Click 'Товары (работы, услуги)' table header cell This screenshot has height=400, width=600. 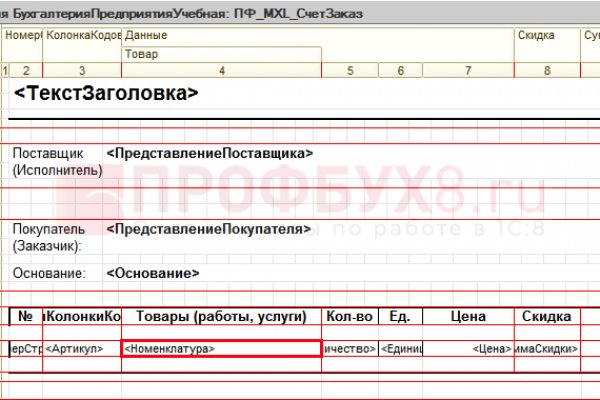click(220, 317)
